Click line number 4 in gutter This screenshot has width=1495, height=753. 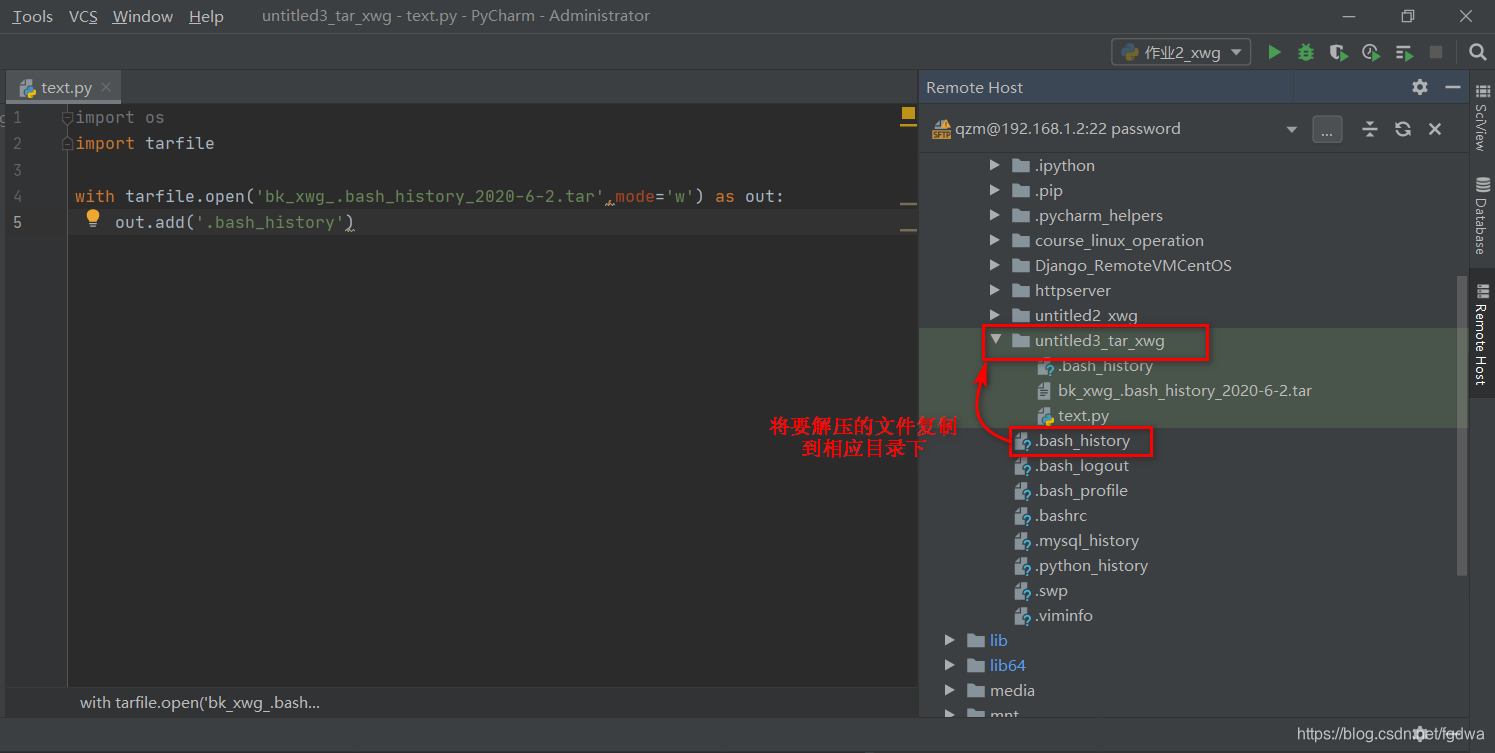(x=18, y=196)
